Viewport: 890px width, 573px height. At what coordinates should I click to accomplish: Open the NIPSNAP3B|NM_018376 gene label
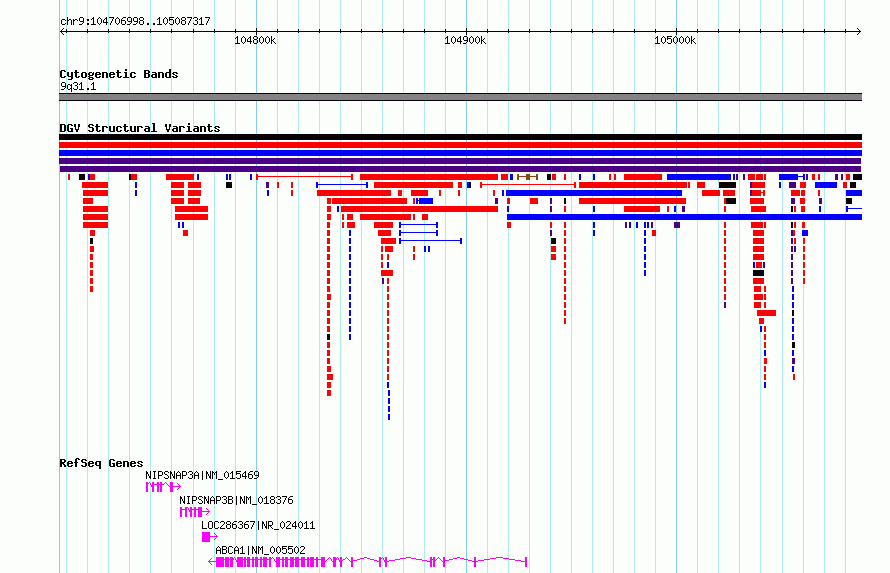pos(237,500)
